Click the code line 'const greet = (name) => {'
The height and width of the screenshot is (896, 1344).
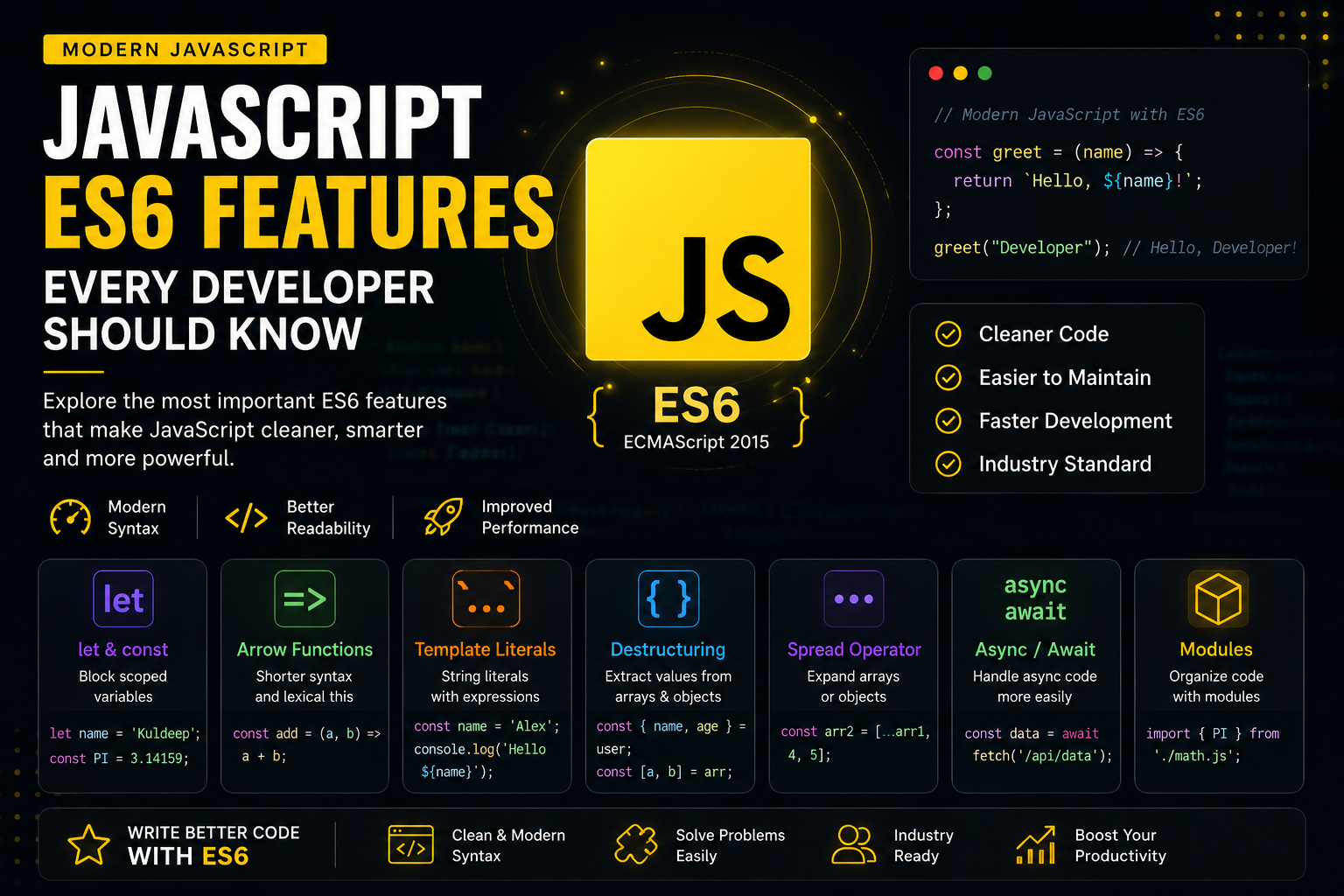[1059, 152]
